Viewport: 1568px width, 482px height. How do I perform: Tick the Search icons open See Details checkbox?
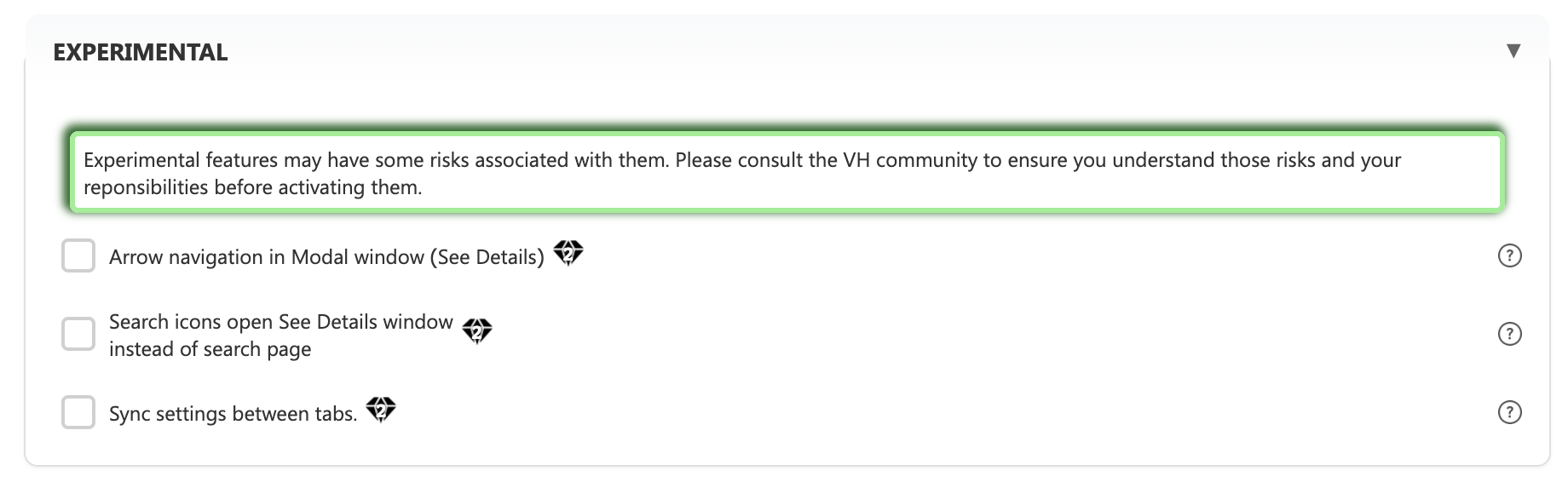(x=78, y=334)
